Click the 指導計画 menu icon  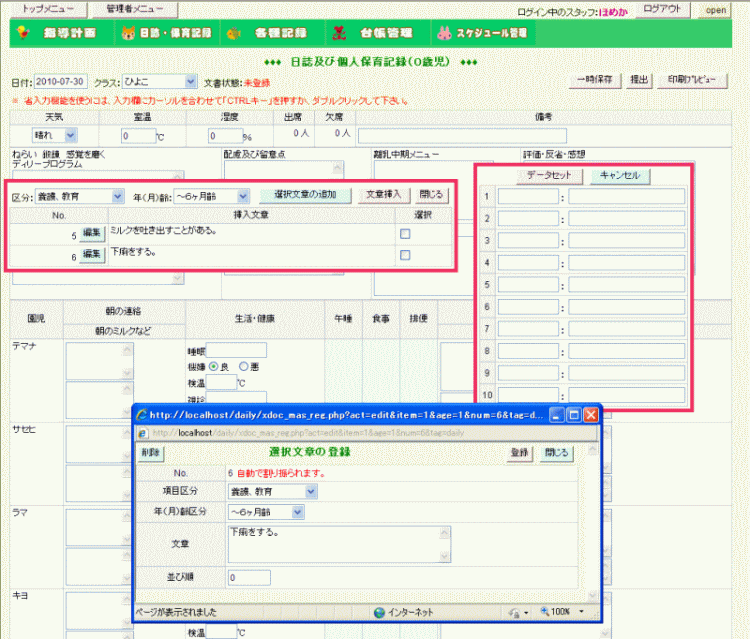coord(22,33)
